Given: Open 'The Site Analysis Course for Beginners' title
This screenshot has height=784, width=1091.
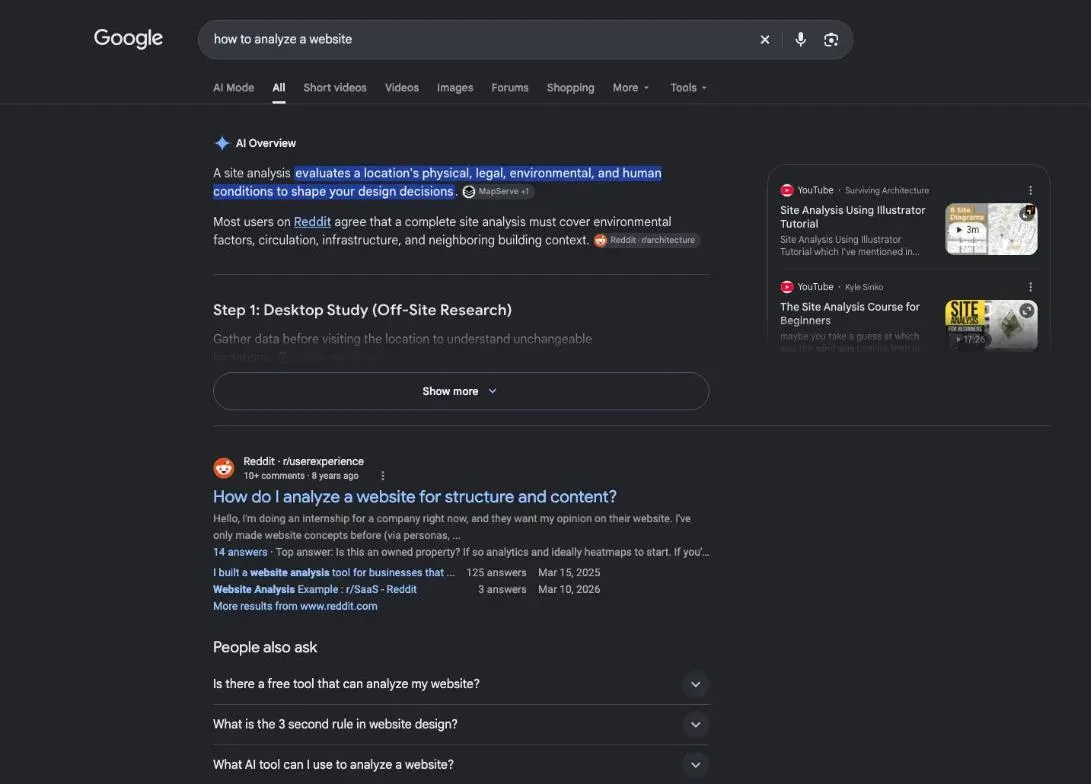Looking at the screenshot, I should [x=850, y=314].
